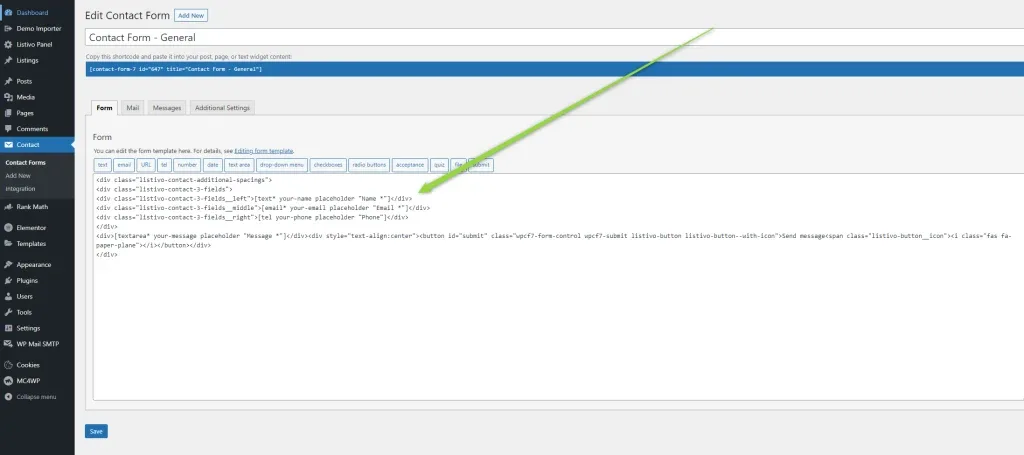Click the Cookies icon
Image resolution: width=1024 pixels, height=455 pixels.
click(8, 365)
